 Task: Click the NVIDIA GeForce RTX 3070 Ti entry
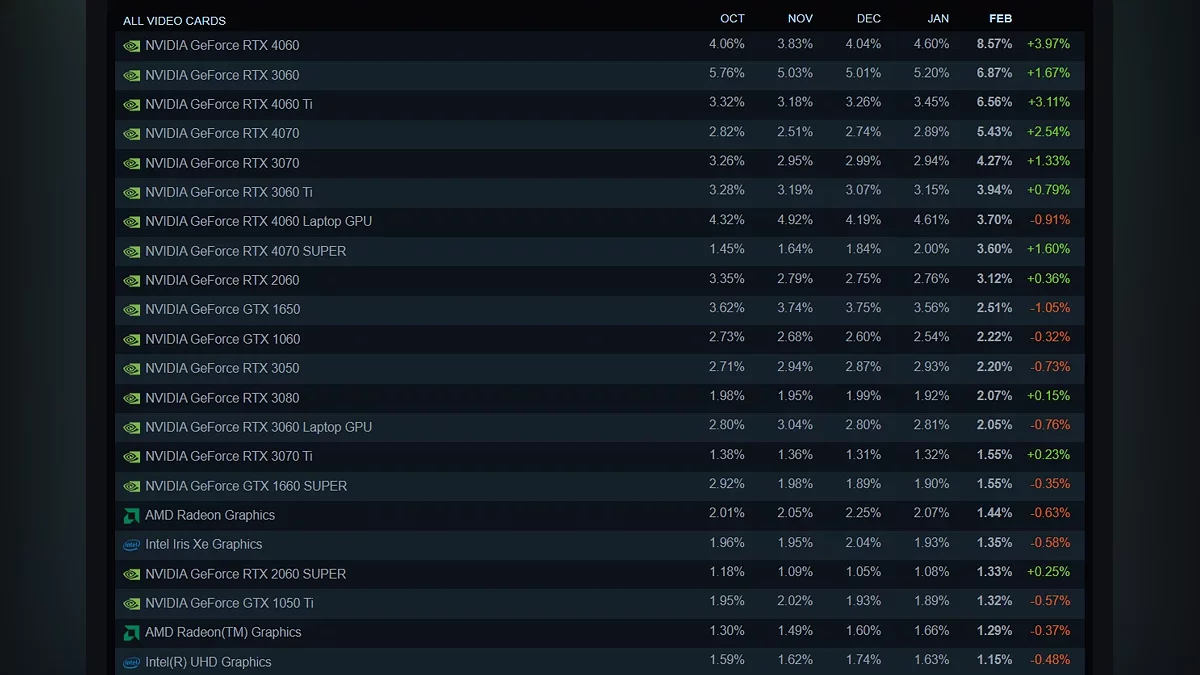[600, 456]
